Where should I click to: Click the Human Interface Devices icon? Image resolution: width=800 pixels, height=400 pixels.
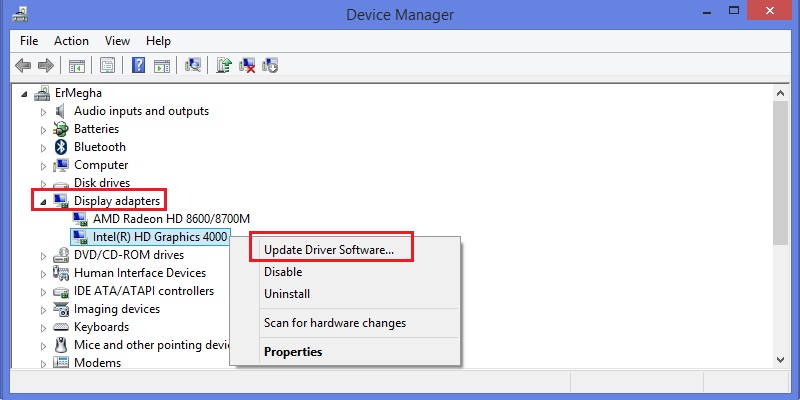[61, 273]
